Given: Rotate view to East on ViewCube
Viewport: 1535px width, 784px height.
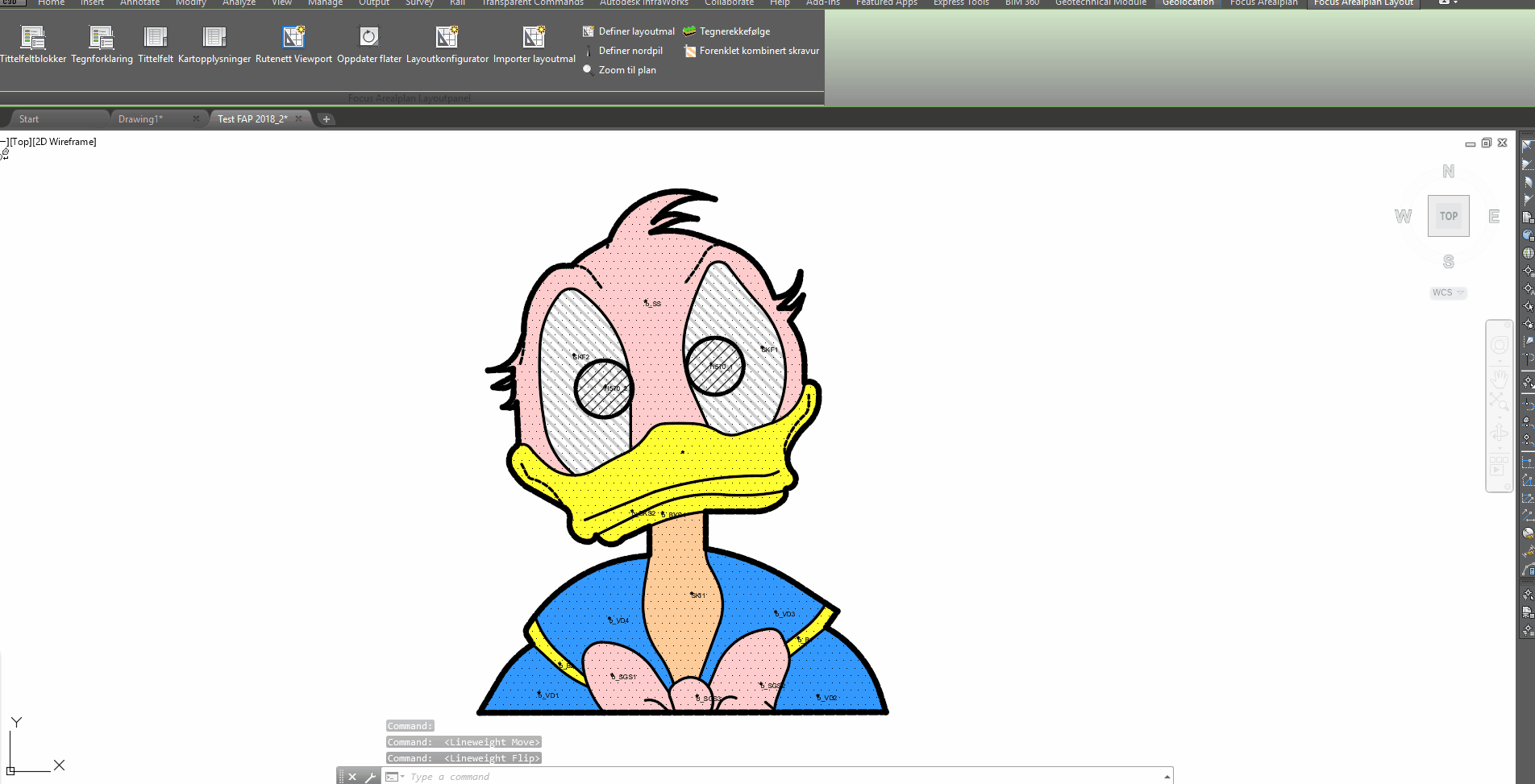Looking at the screenshot, I should (1494, 216).
